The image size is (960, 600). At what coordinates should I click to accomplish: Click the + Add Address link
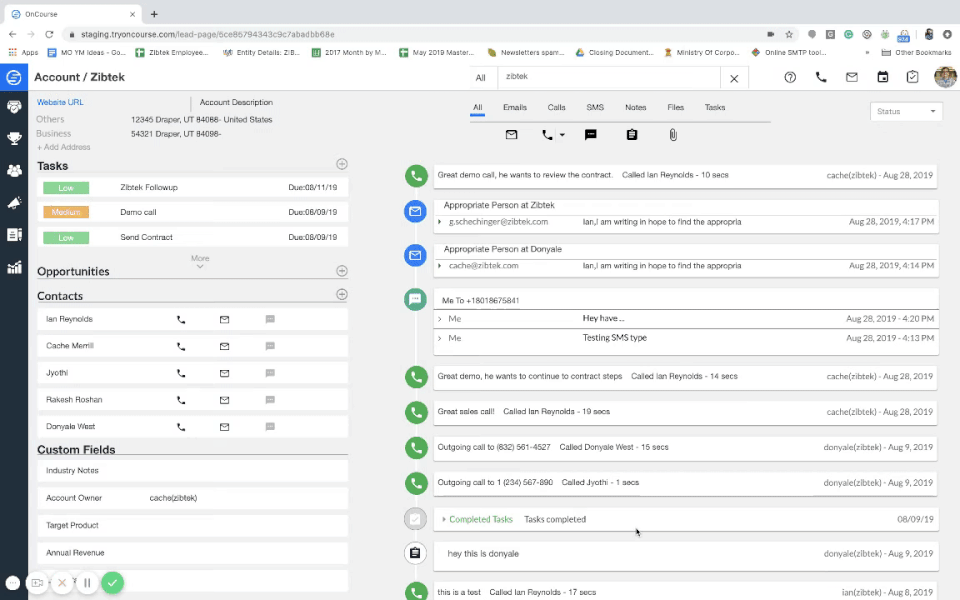pyautogui.click(x=62, y=147)
